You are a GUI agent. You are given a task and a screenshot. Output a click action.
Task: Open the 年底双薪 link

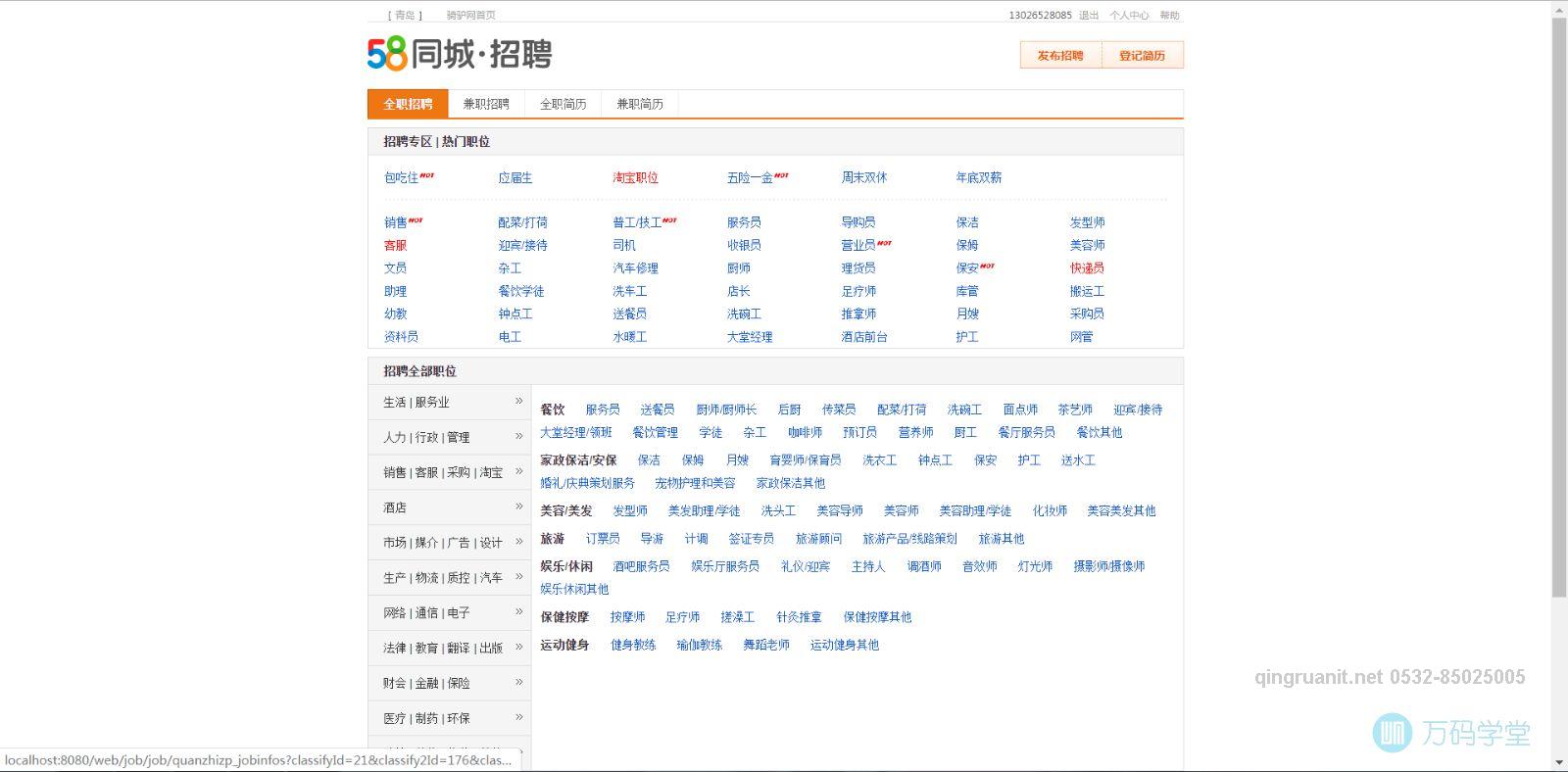tap(978, 178)
